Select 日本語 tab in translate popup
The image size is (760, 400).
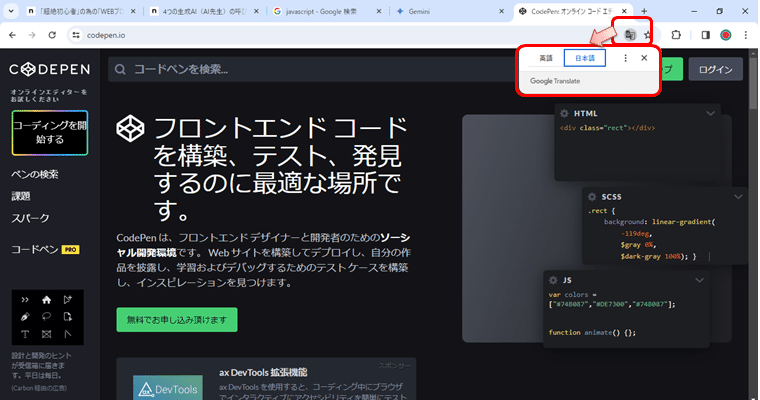click(585, 58)
